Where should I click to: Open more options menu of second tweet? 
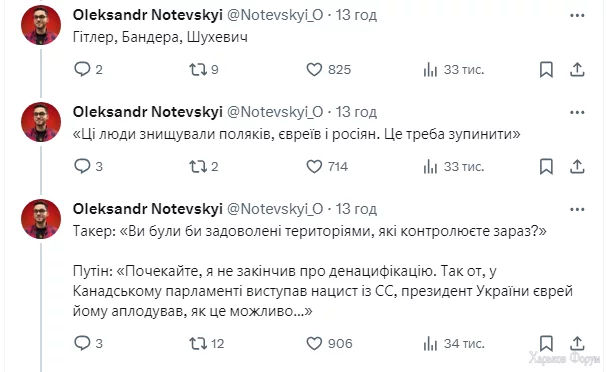pos(577,112)
